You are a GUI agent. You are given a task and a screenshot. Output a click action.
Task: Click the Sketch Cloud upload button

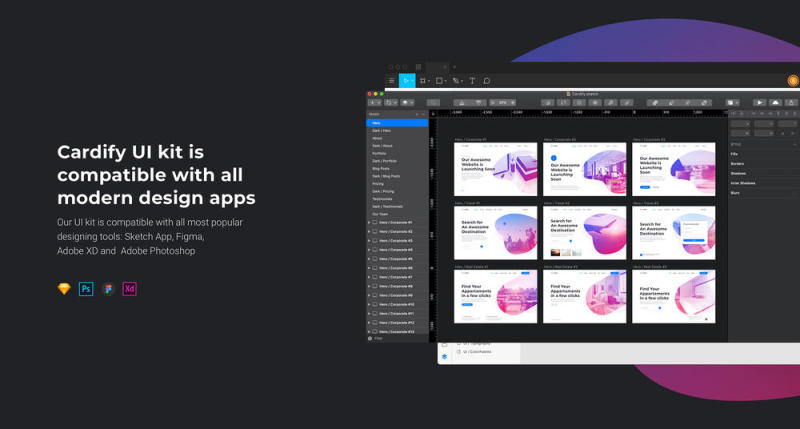(776, 103)
